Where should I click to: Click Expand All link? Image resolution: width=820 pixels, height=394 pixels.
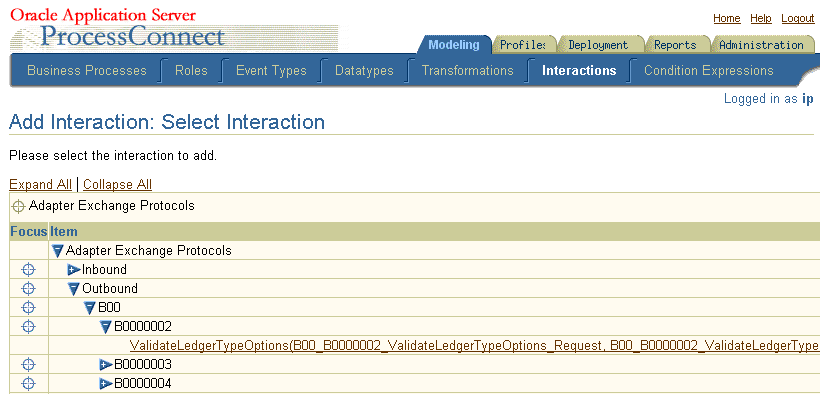tap(40, 185)
